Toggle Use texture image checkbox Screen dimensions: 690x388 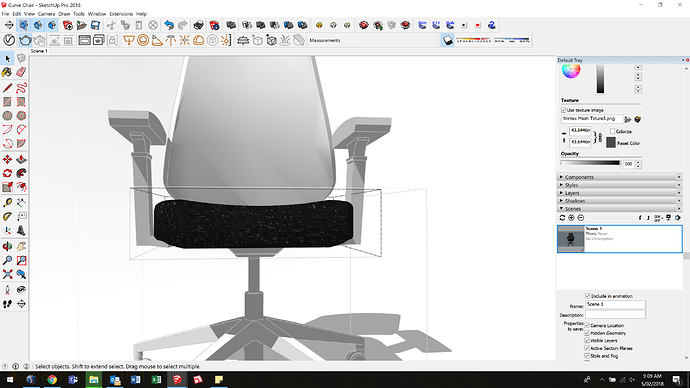[x=563, y=110]
